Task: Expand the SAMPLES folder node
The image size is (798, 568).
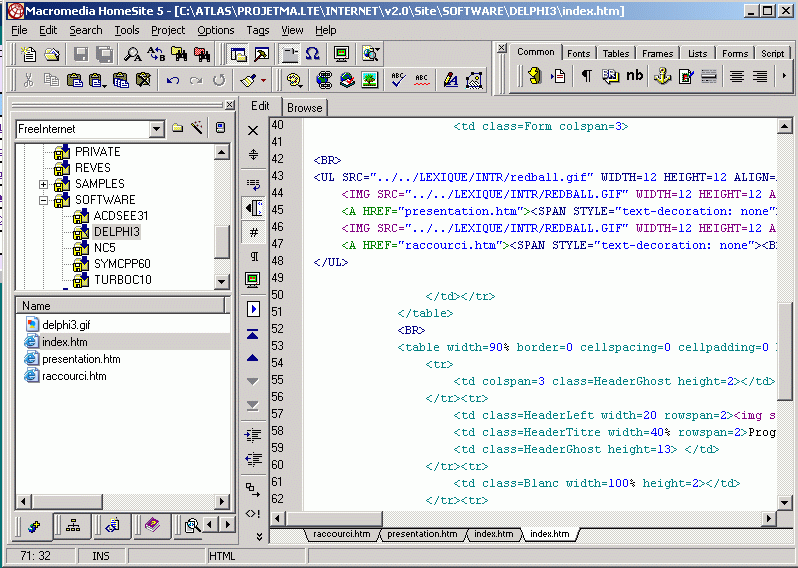Action: [44, 184]
